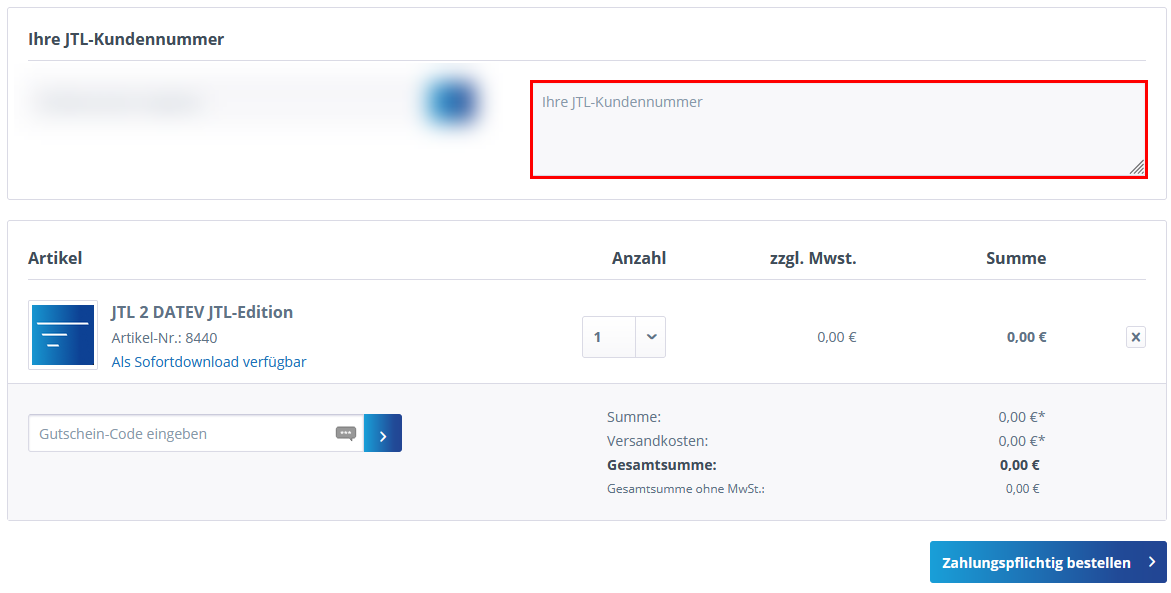Click the chevron on the order button
The width and height of the screenshot is (1171, 593).
tap(1152, 563)
